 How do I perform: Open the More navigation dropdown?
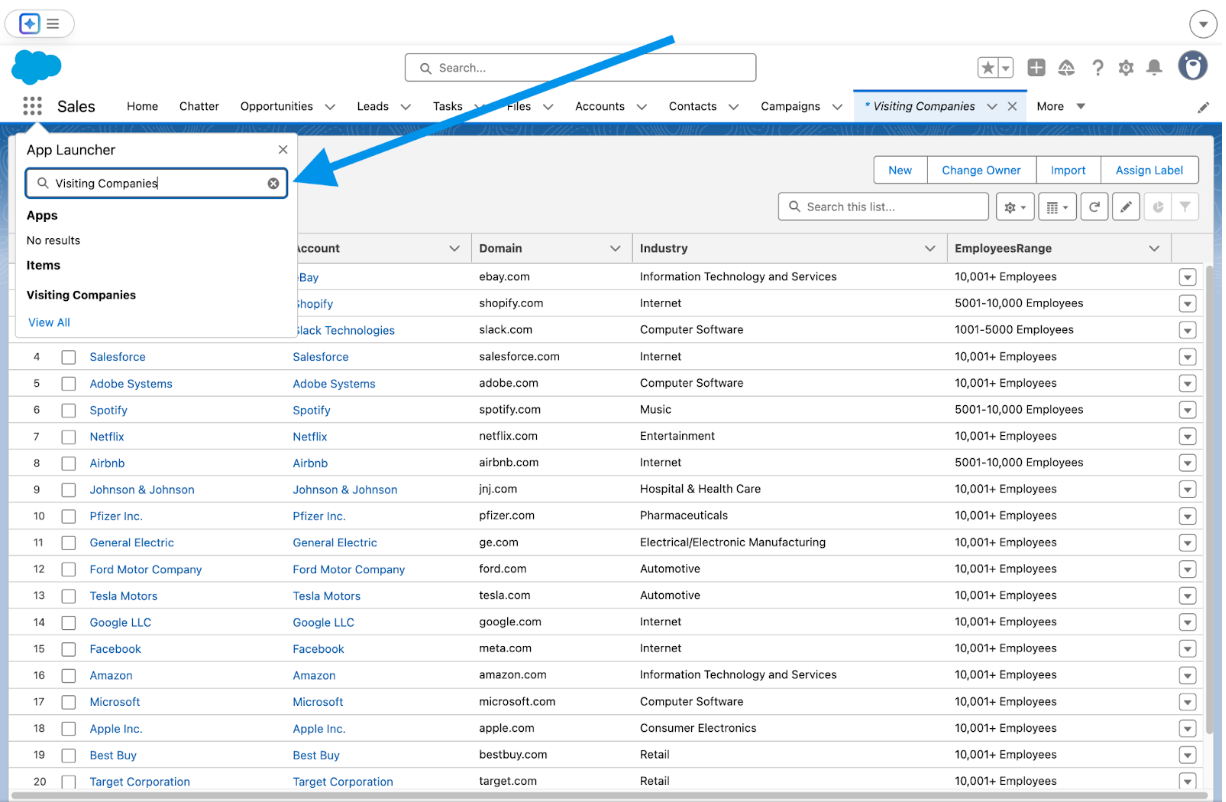(1060, 106)
